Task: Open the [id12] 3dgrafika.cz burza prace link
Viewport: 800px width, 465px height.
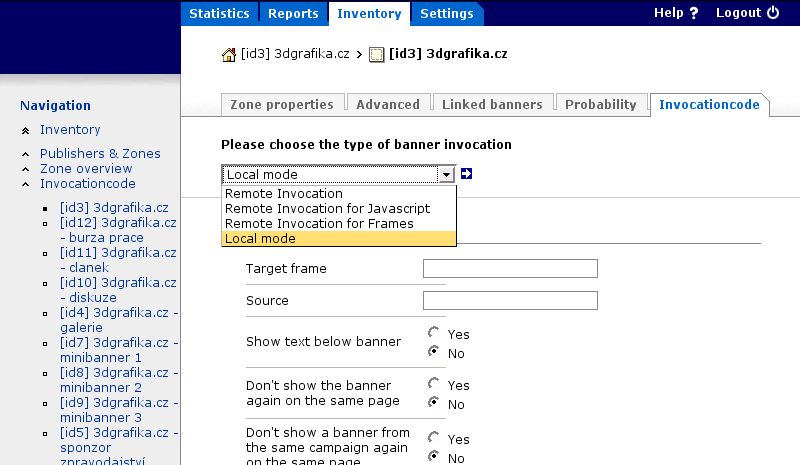Action: click(x=118, y=230)
